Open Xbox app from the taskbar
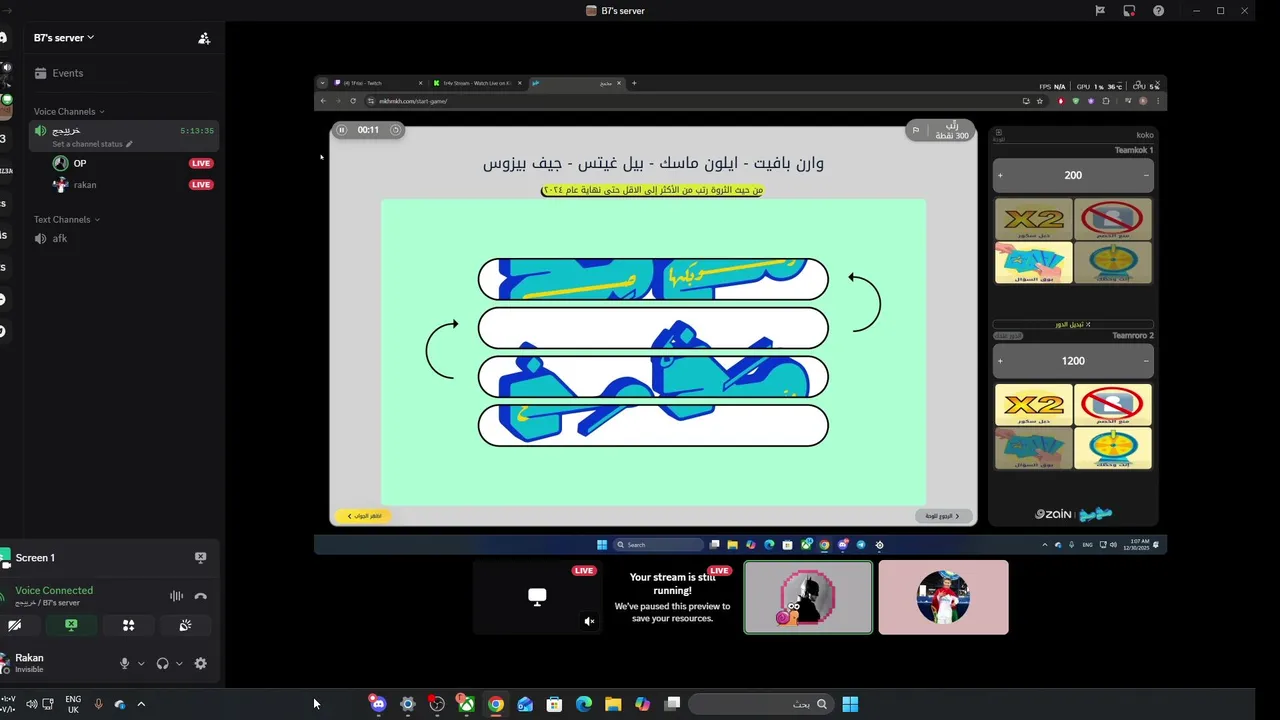This screenshot has height=720, width=1280. click(466, 704)
